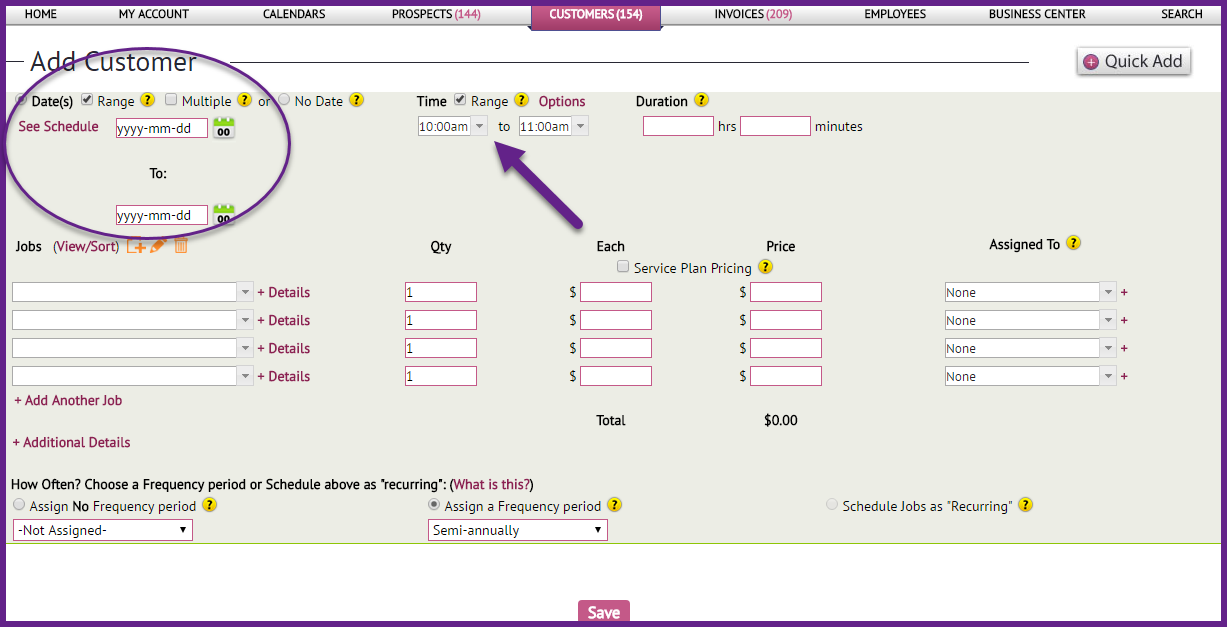Select Schedule Jobs as Recurring radio

pos(832,505)
